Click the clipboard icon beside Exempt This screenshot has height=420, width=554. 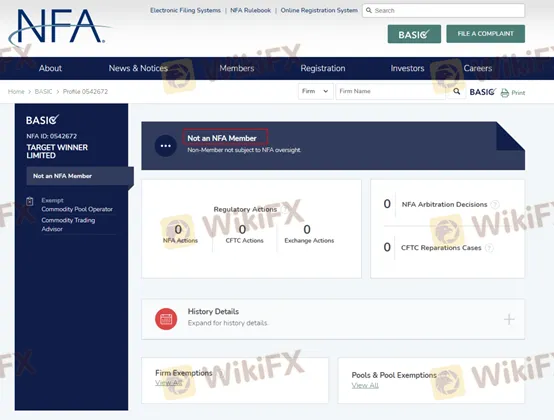[30, 201]
